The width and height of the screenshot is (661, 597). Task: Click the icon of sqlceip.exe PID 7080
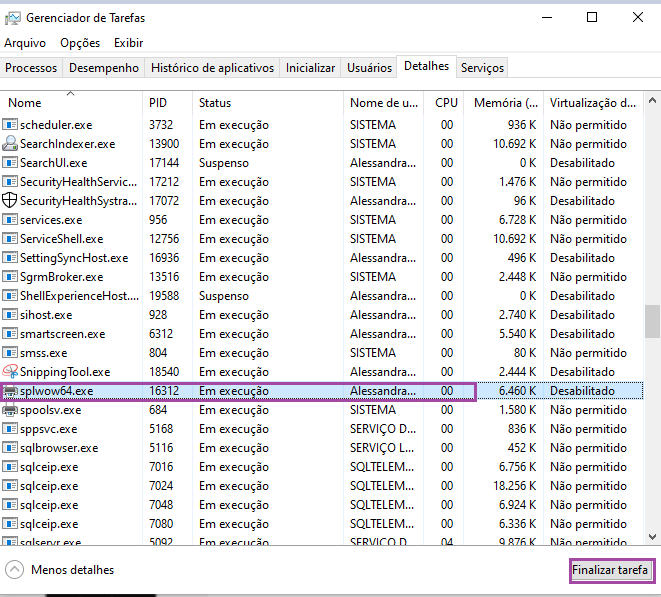[10, 524]
